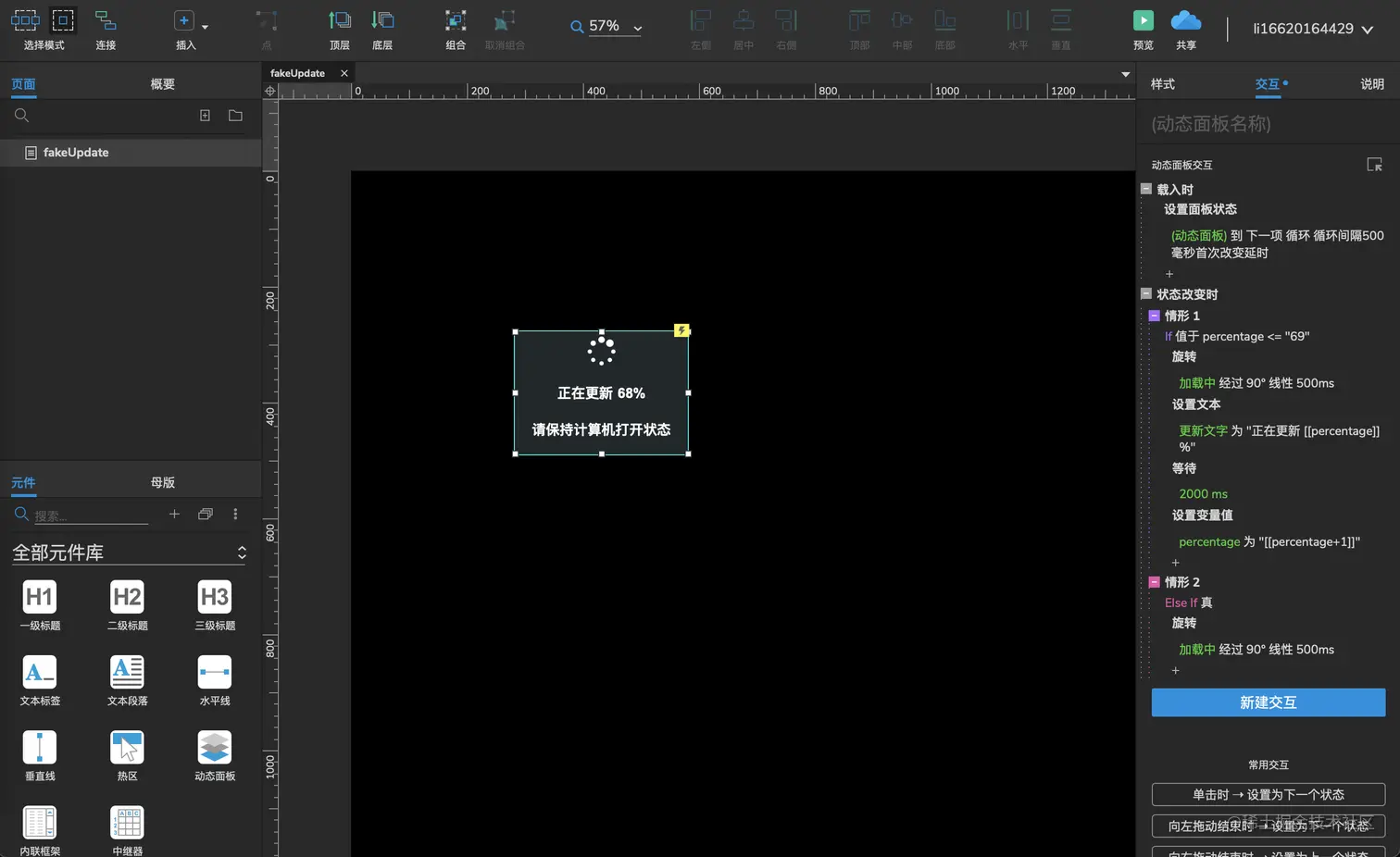
Task: Align horizontal center with 居中 icon
Action: pos(744,20)
